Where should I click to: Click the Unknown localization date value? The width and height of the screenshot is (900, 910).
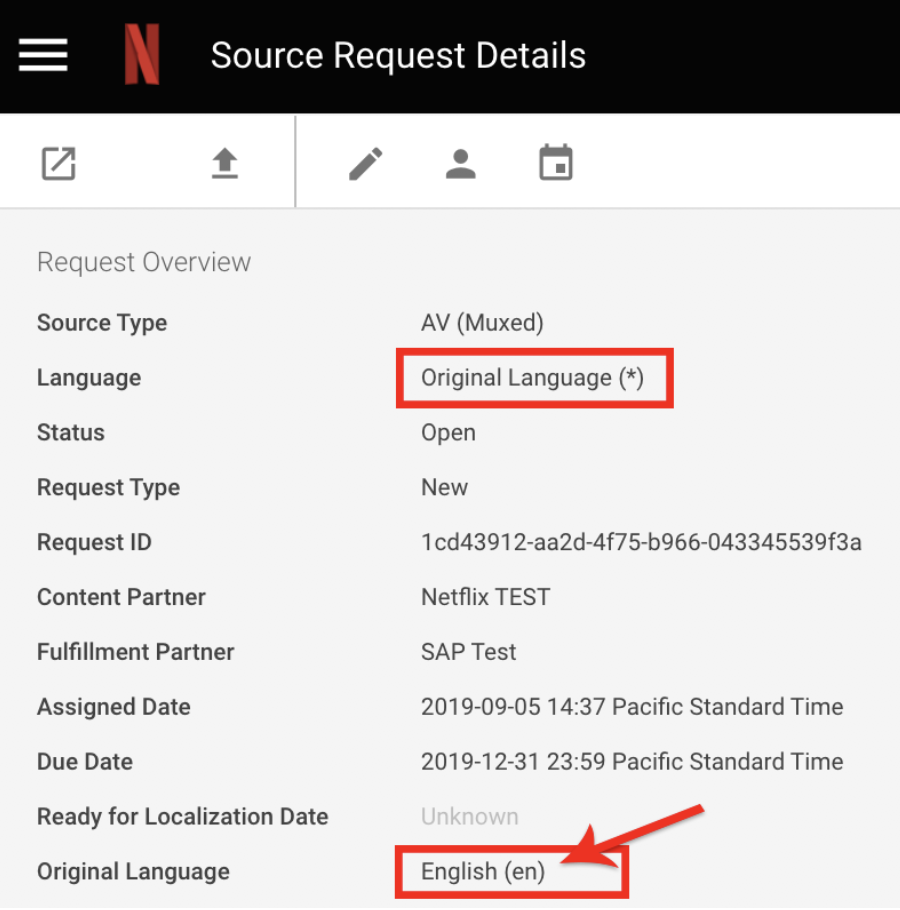(x=470, y=817)
